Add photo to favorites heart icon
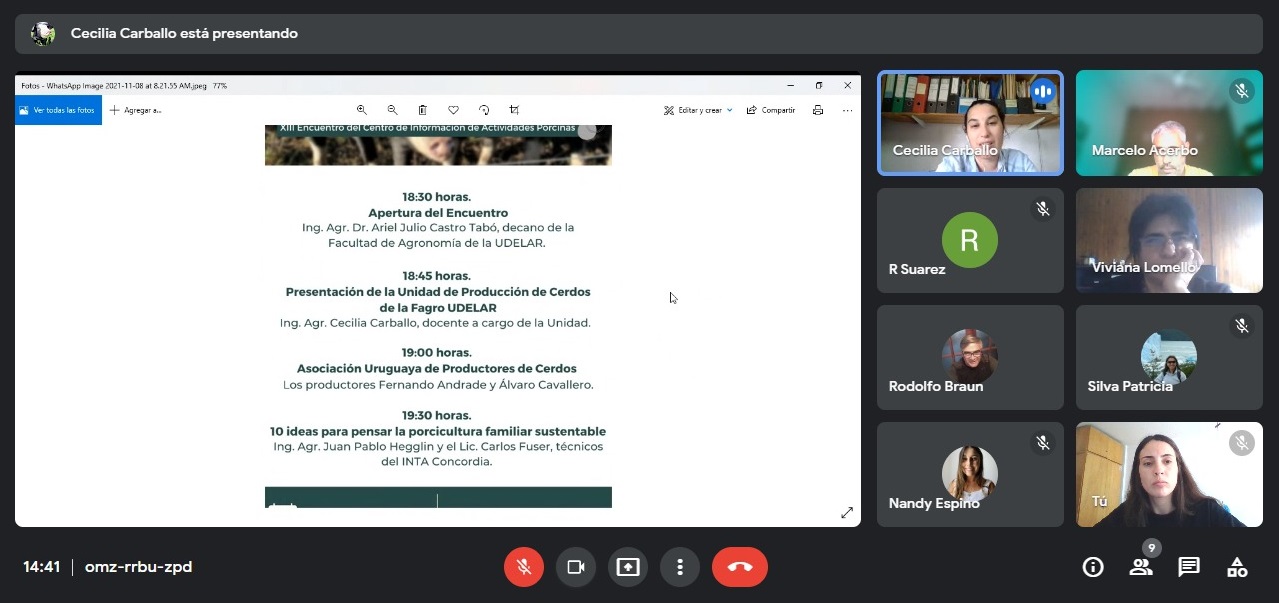 [453, 110]
